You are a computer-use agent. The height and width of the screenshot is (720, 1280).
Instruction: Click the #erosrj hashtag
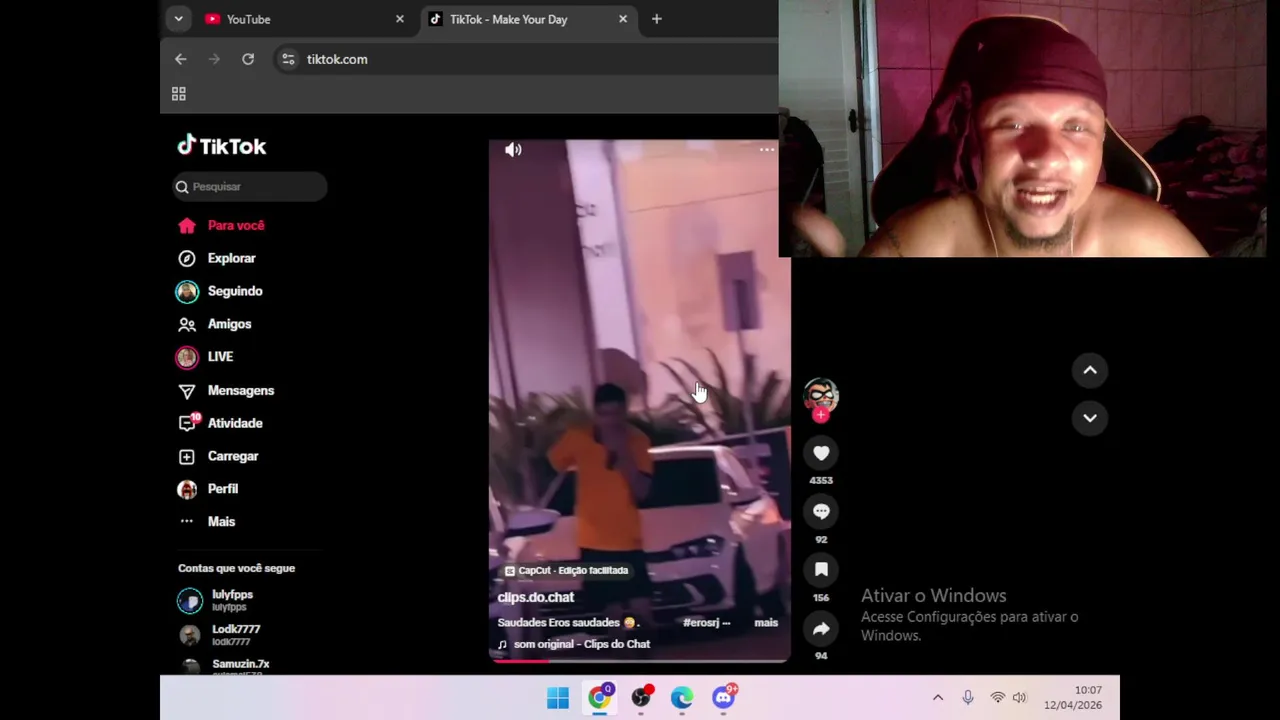pos(701,622)
